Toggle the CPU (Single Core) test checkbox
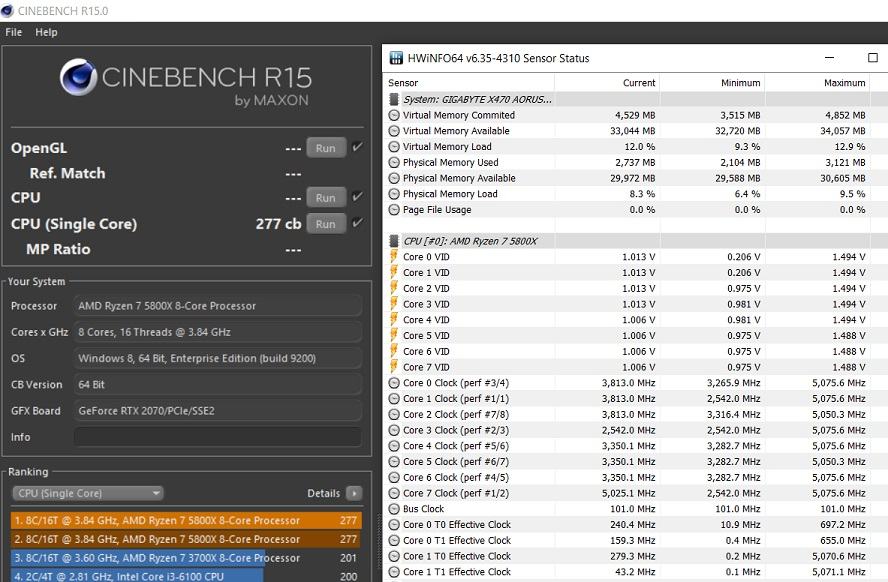Screen dimensions: 888x582 [357, 222]
